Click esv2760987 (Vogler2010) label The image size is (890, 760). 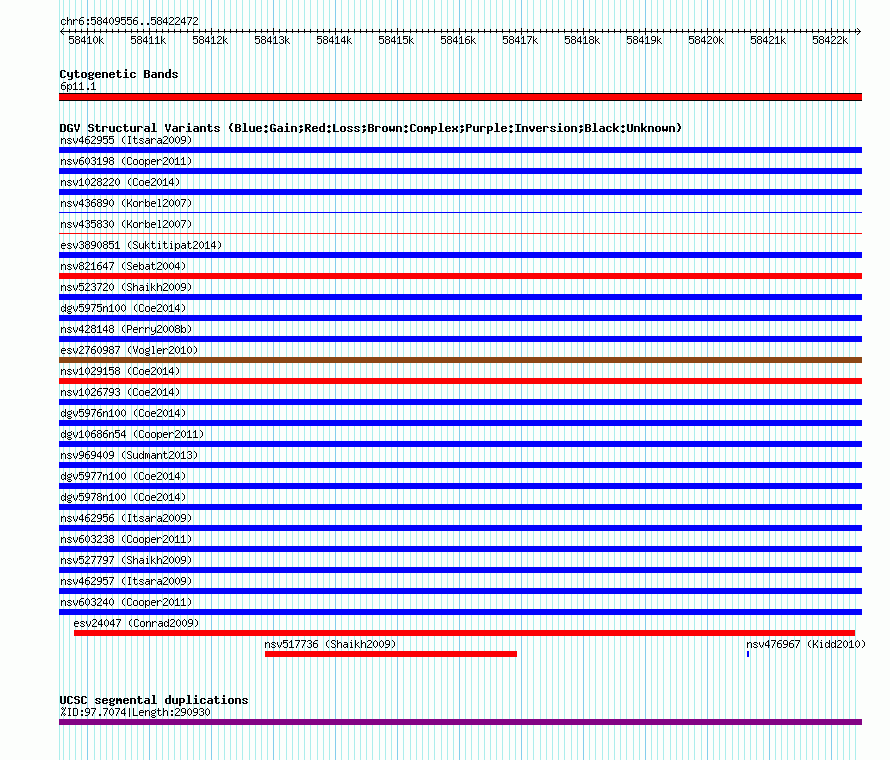coord(129,350)
